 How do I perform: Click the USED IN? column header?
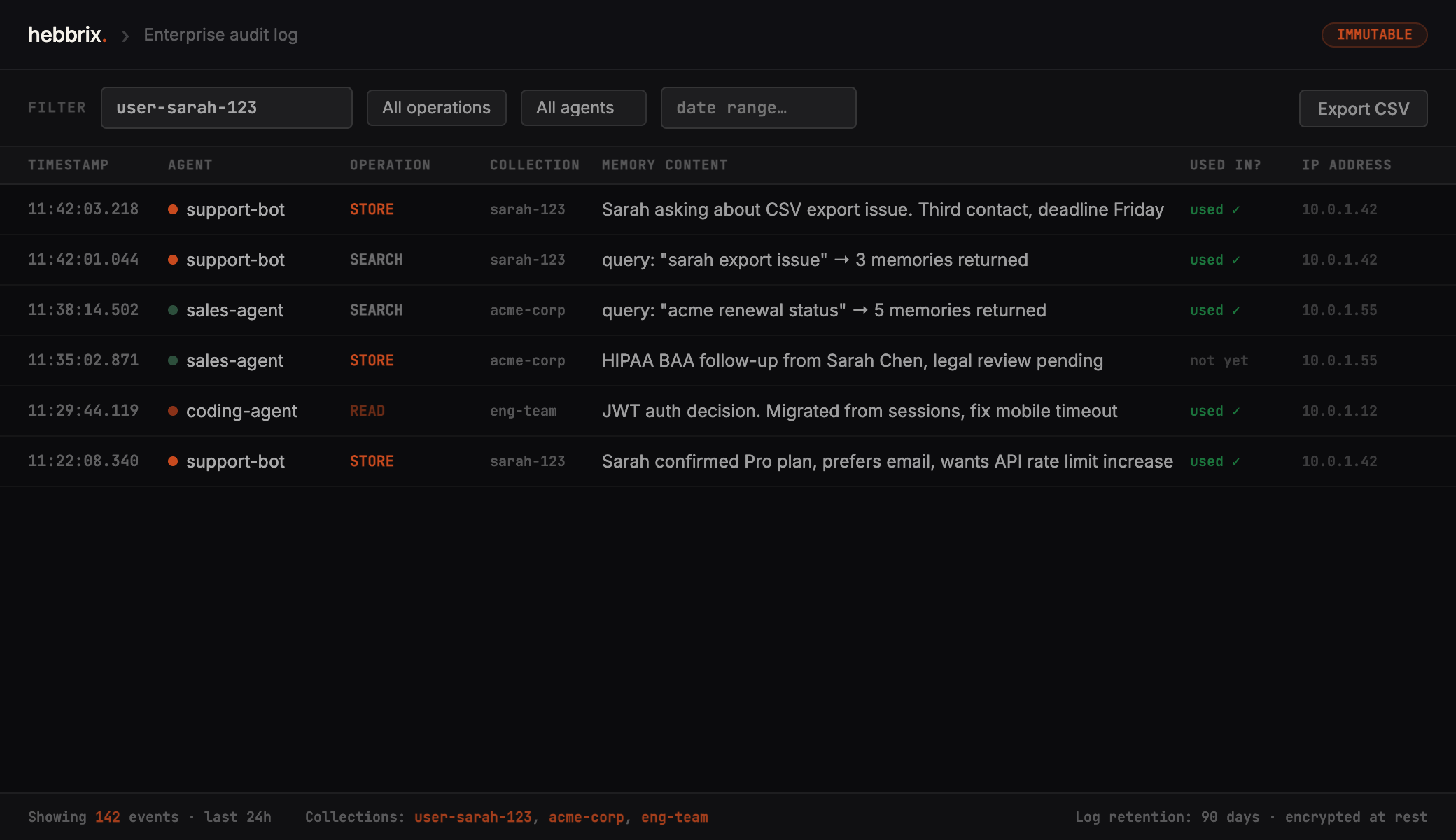1225,165
